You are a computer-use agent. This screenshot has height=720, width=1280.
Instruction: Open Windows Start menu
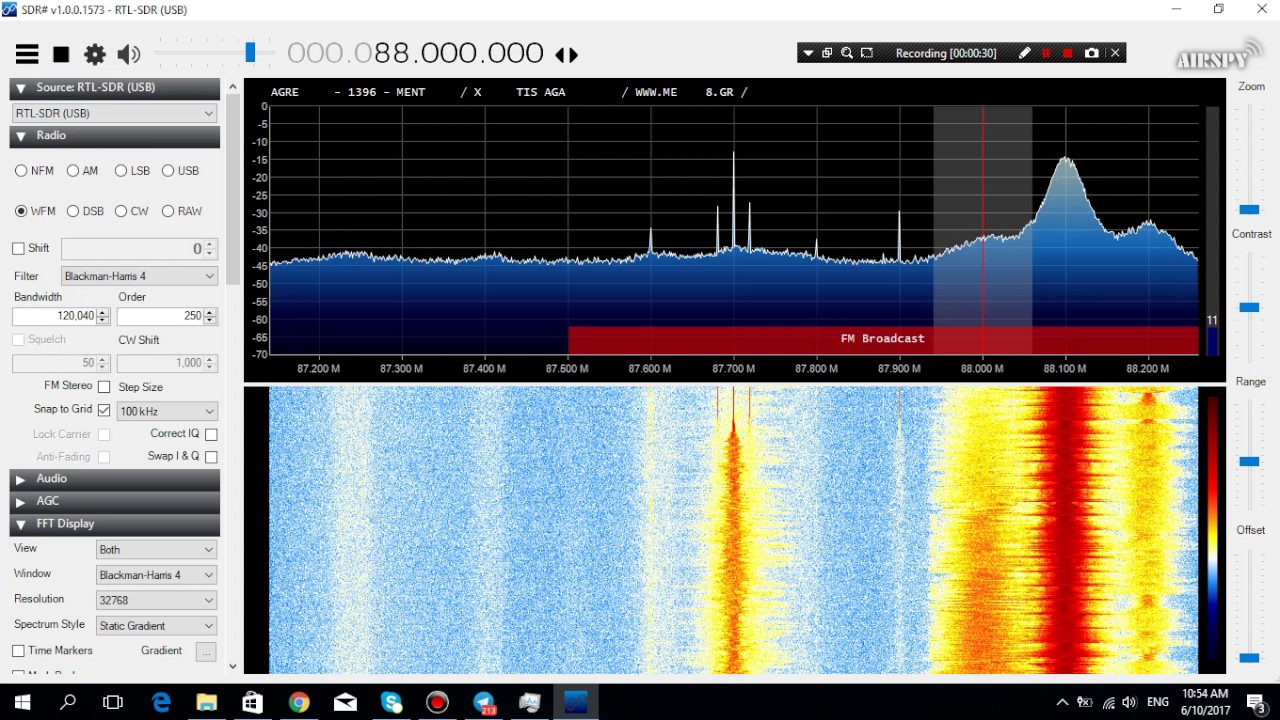tap(22, 702)
